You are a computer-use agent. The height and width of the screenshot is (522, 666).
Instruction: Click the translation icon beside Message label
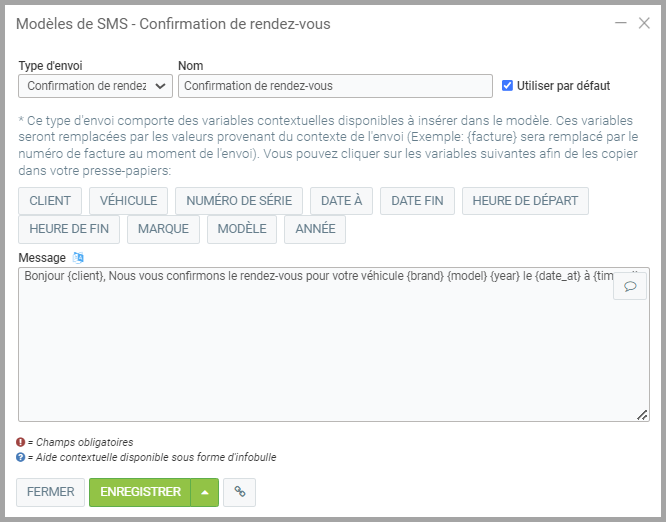click(79, 258)
